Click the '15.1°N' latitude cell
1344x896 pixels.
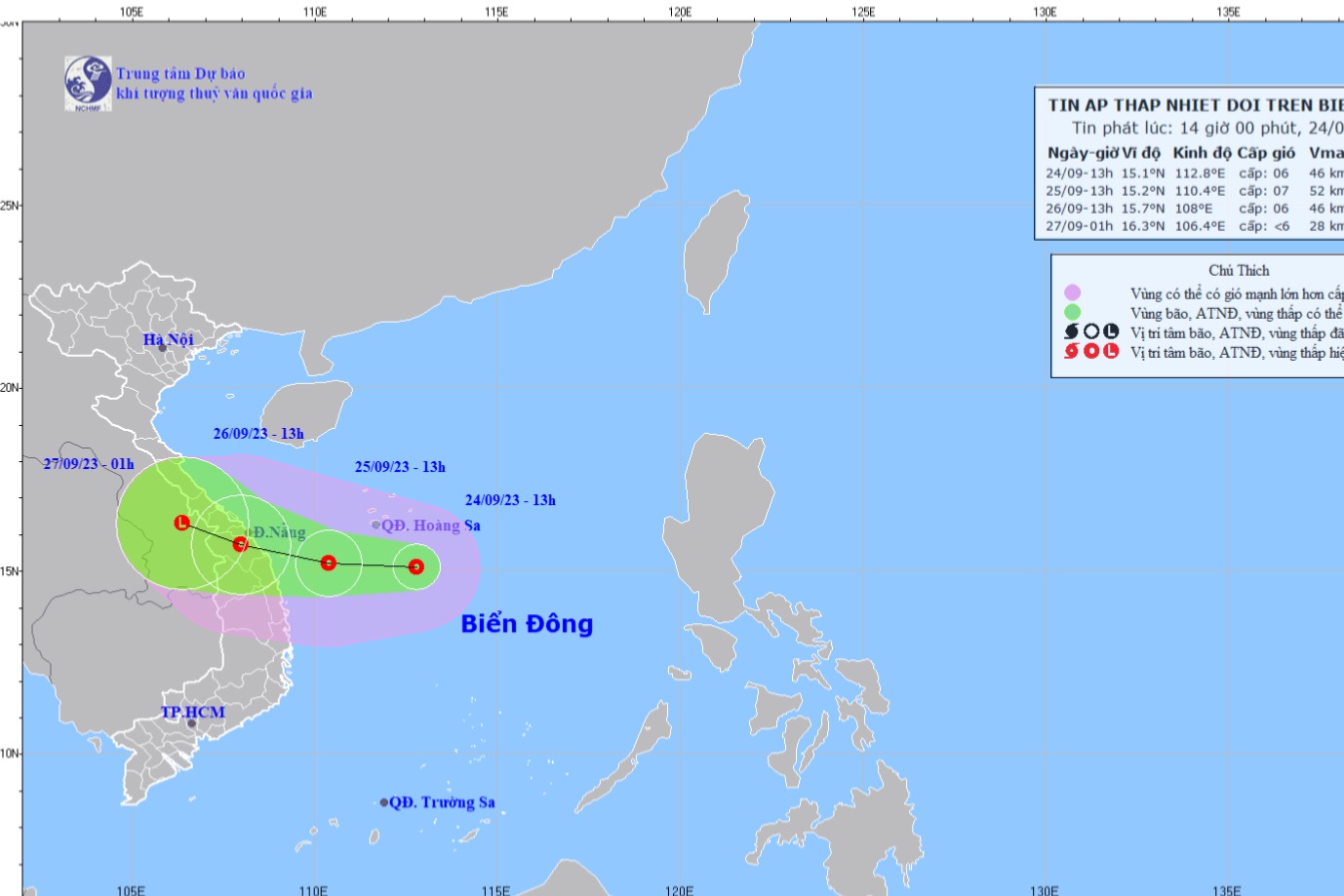pos(1143,174)
